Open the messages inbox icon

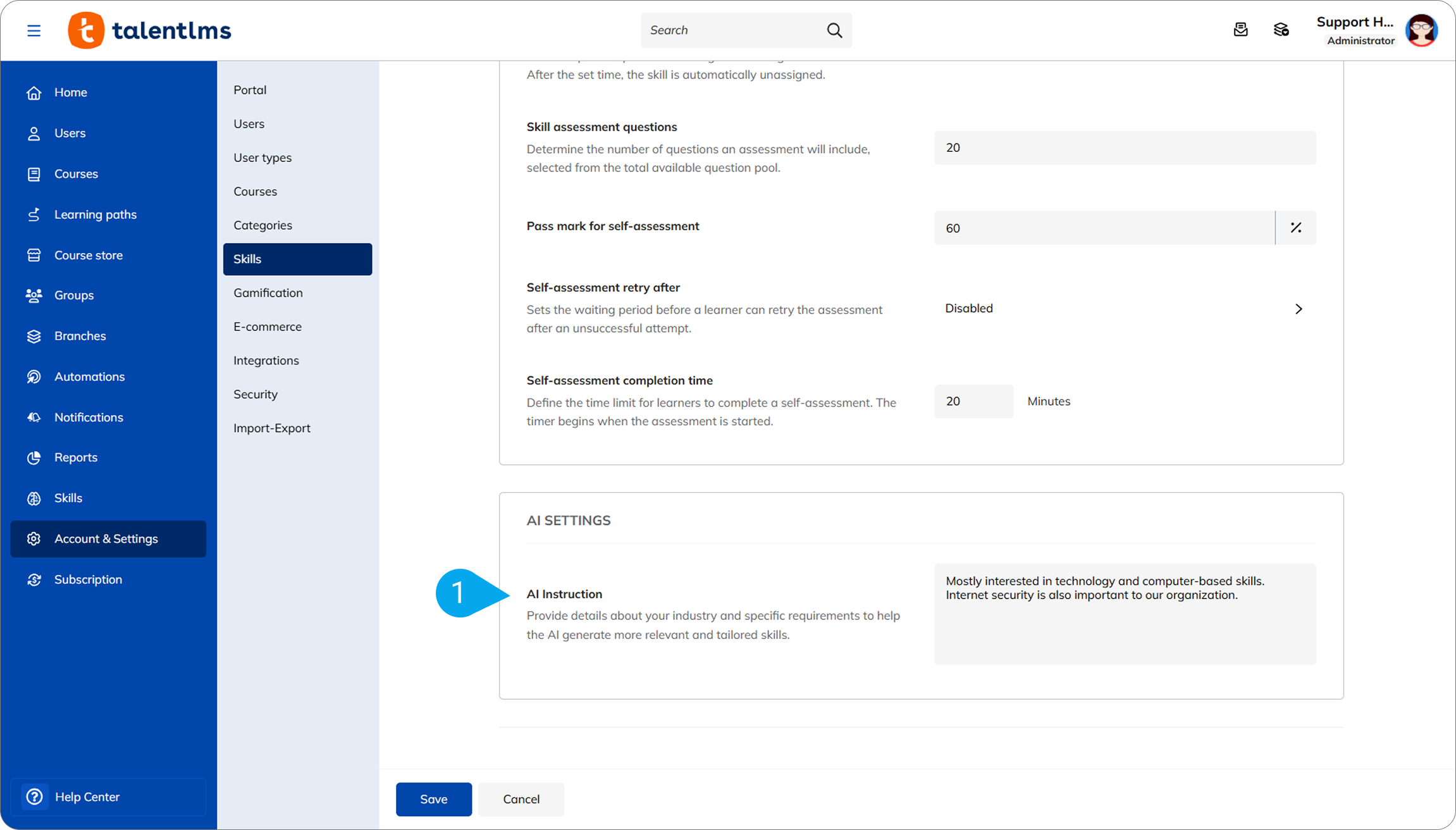[1240, 30]
